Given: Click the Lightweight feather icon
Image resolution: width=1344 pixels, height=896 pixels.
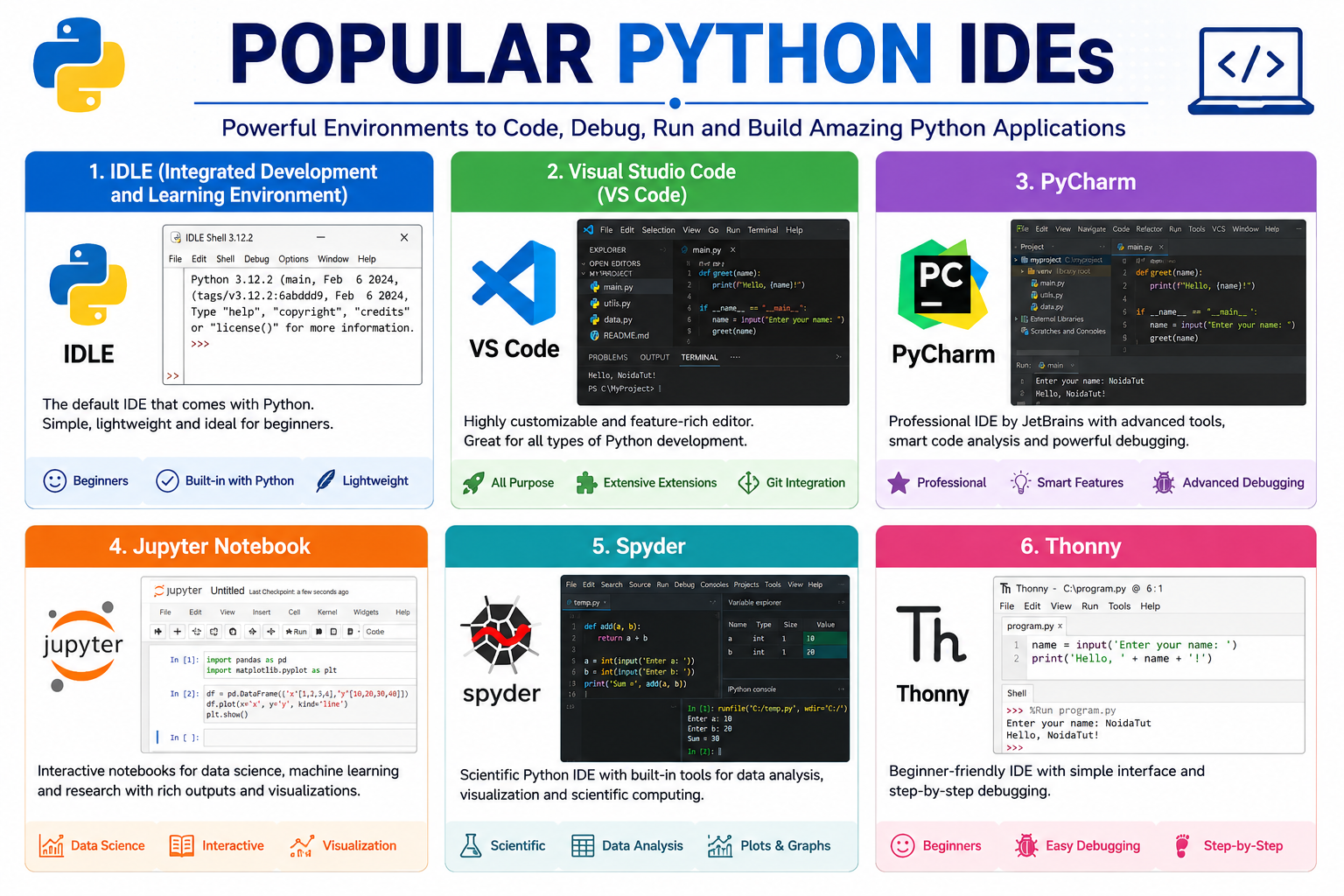Looking at the screenshot, I should 325,480.
